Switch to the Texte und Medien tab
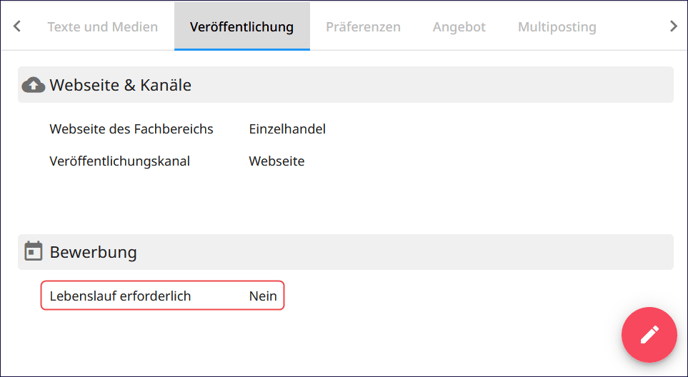 (x=103, y=27)
